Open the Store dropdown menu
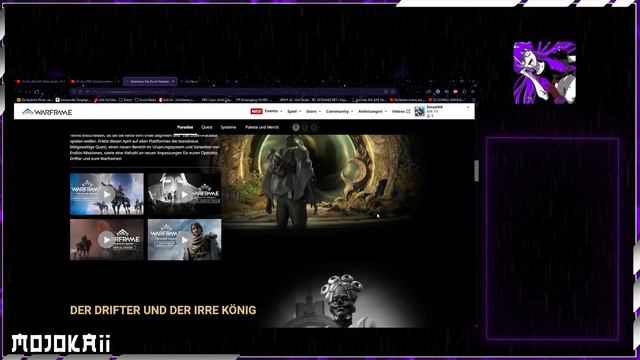Viewport: 640px width, 360px height. (313, 111)
